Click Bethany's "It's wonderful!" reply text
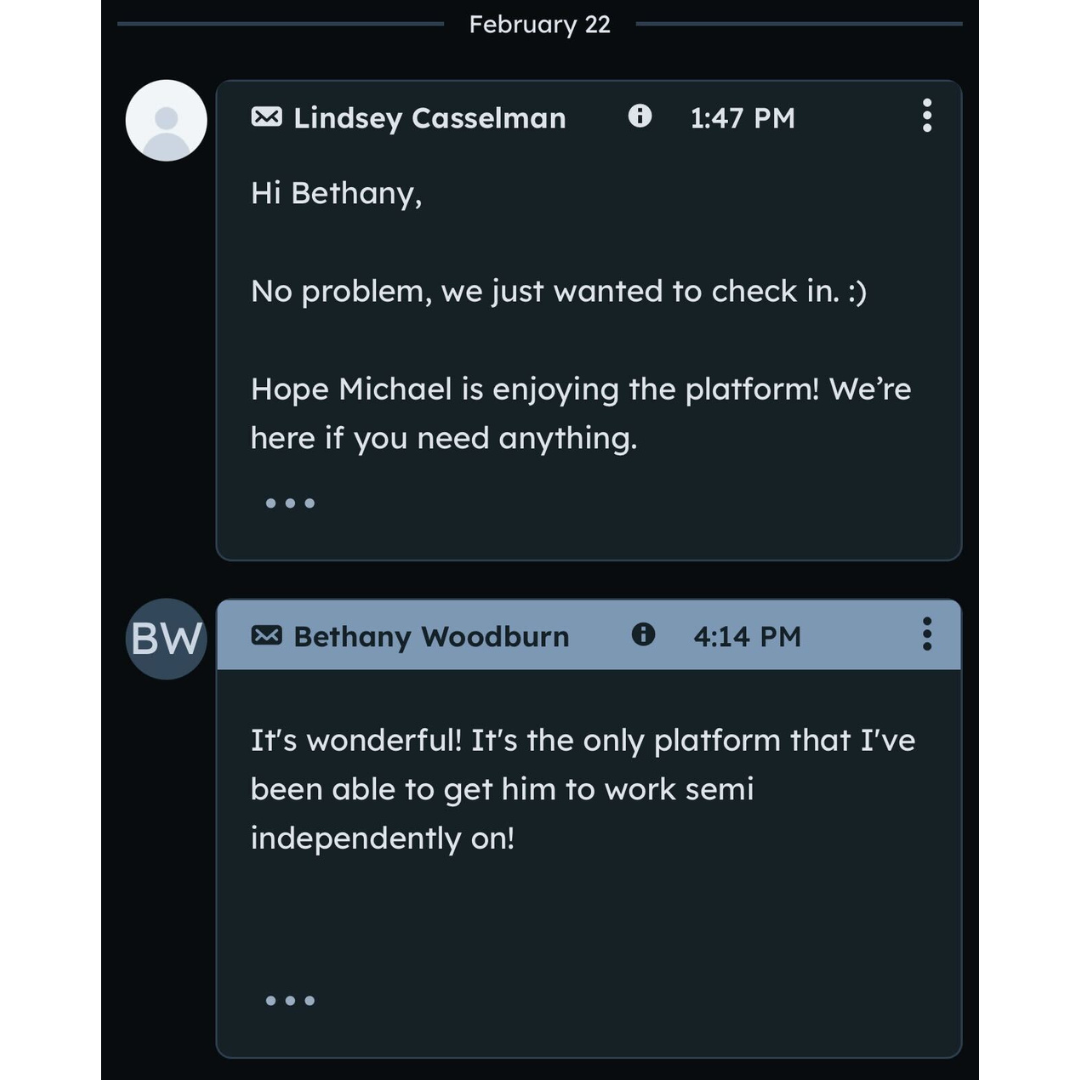The width and height of the screenshot is (1080, 1080). pos(582,789)
